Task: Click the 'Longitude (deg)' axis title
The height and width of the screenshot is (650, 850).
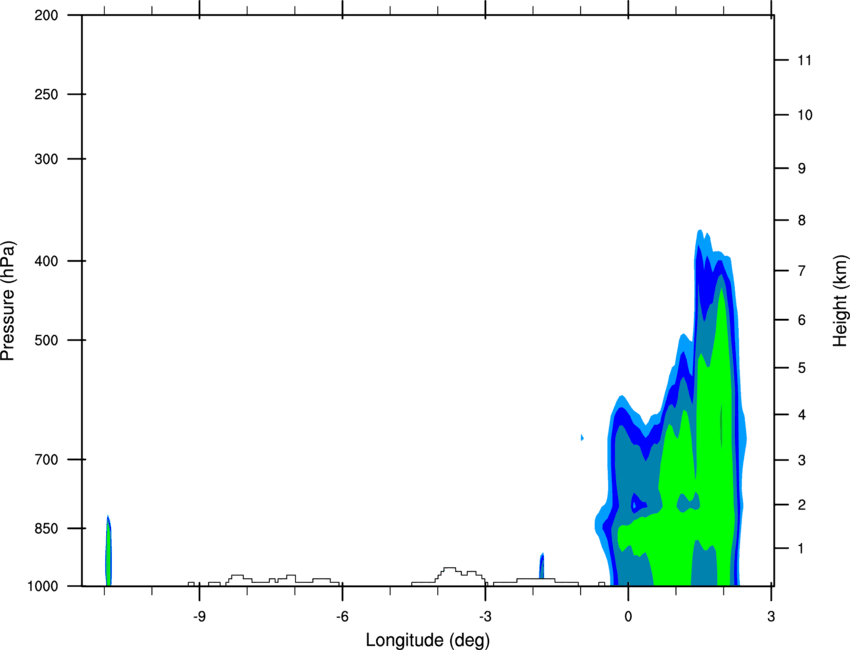Action: [428, 640]
